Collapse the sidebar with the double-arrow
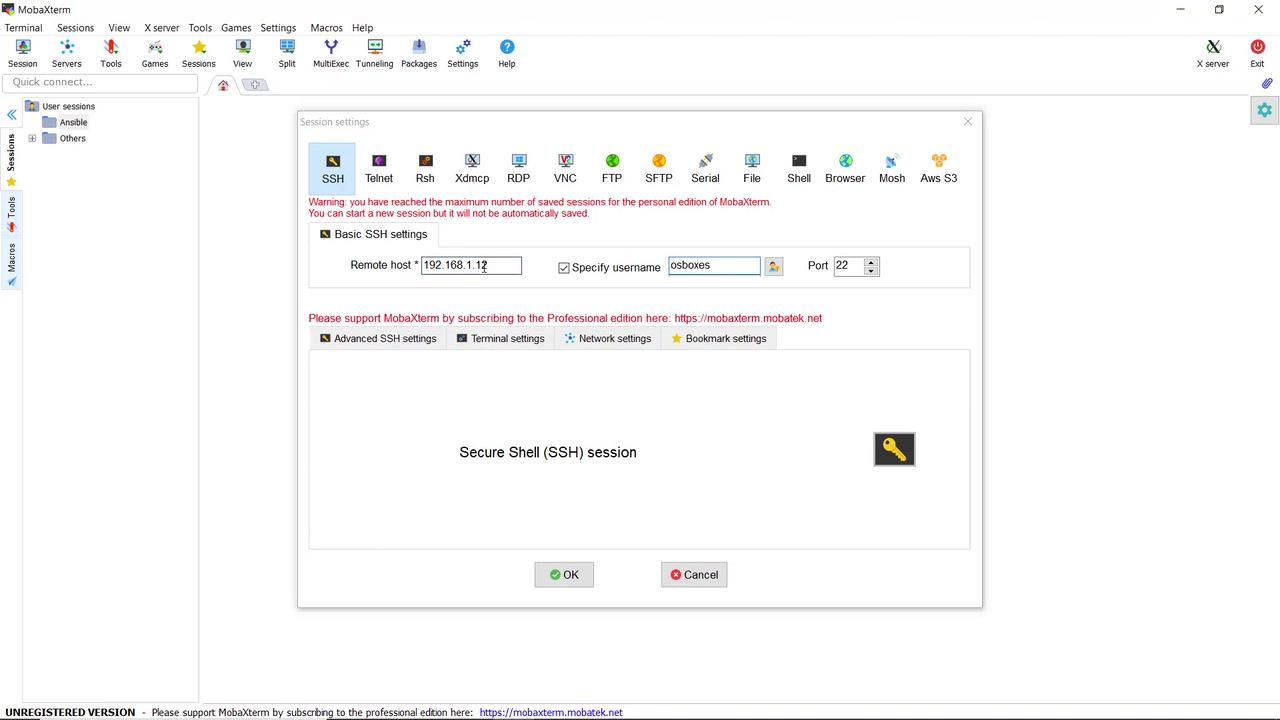The image size is (1280, 720). pyautogui.click(x=11, y=115)
